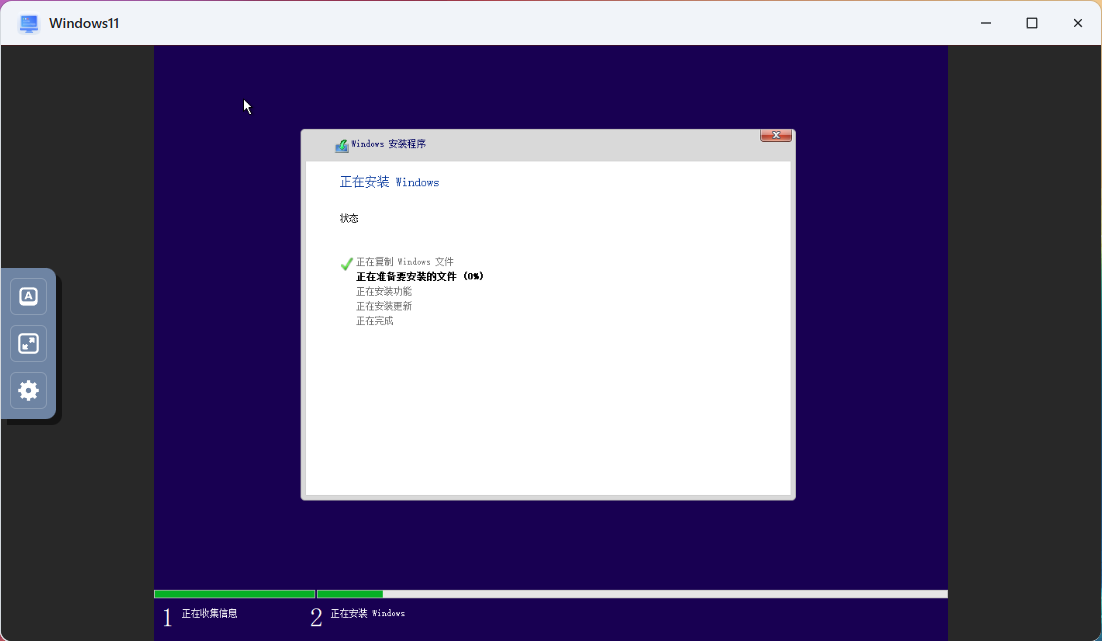Maximize the Windows11 VM window
Image resolution: width=1102 pixels, height=641 pixels.
(x=1032, y=23)
